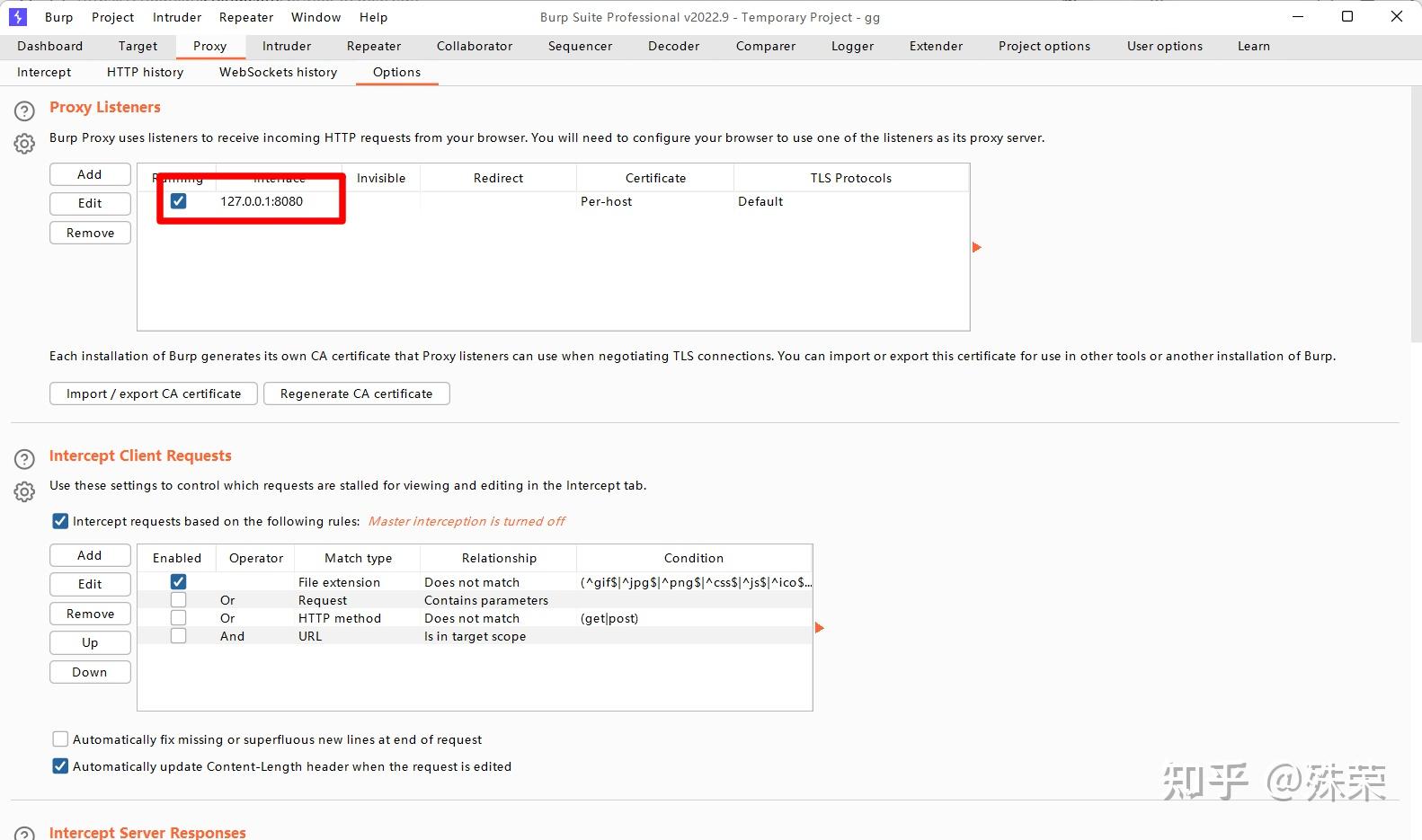Click the Condition column header
The image size is (1422, 840).
click(x=694, y=558)
